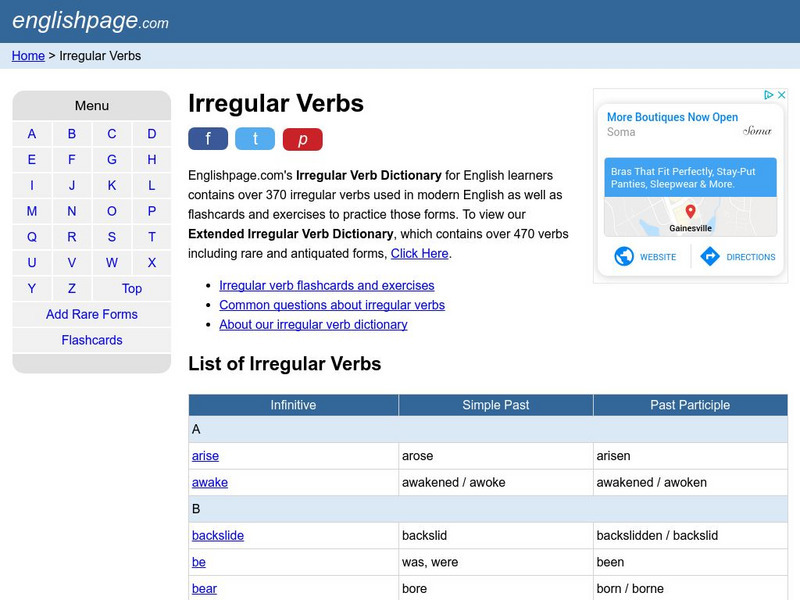Follow the Home breadcrumb link

(x=28, y=56)
